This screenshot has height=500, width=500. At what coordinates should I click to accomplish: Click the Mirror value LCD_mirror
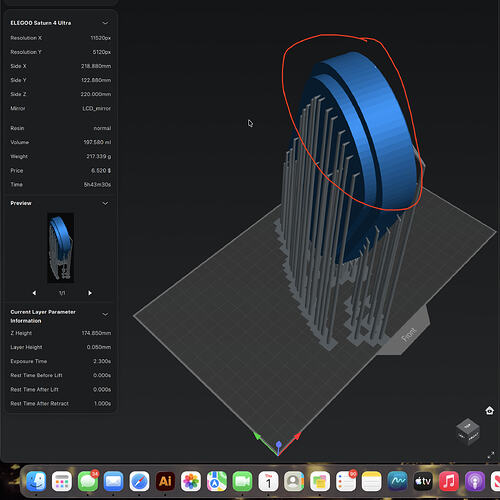[97, 108]
